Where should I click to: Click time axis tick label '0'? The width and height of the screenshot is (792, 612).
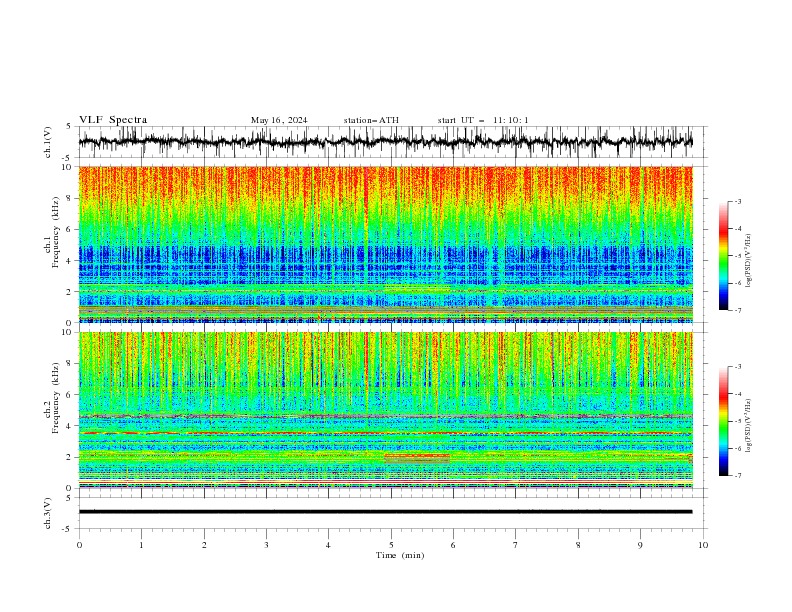79,545
